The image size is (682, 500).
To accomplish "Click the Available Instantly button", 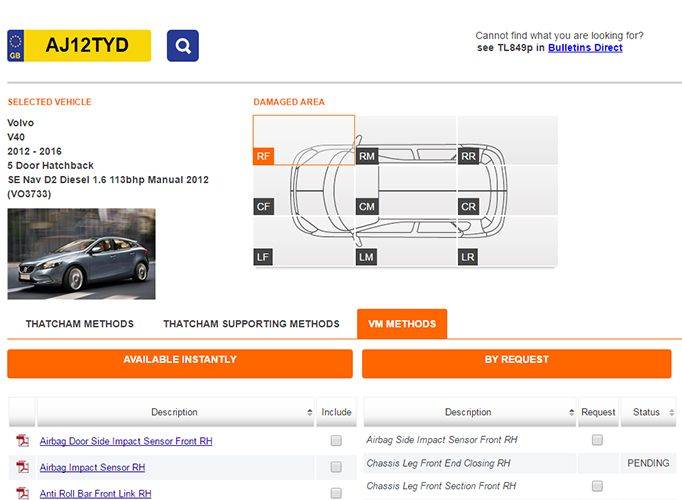I will coord(180,364).
